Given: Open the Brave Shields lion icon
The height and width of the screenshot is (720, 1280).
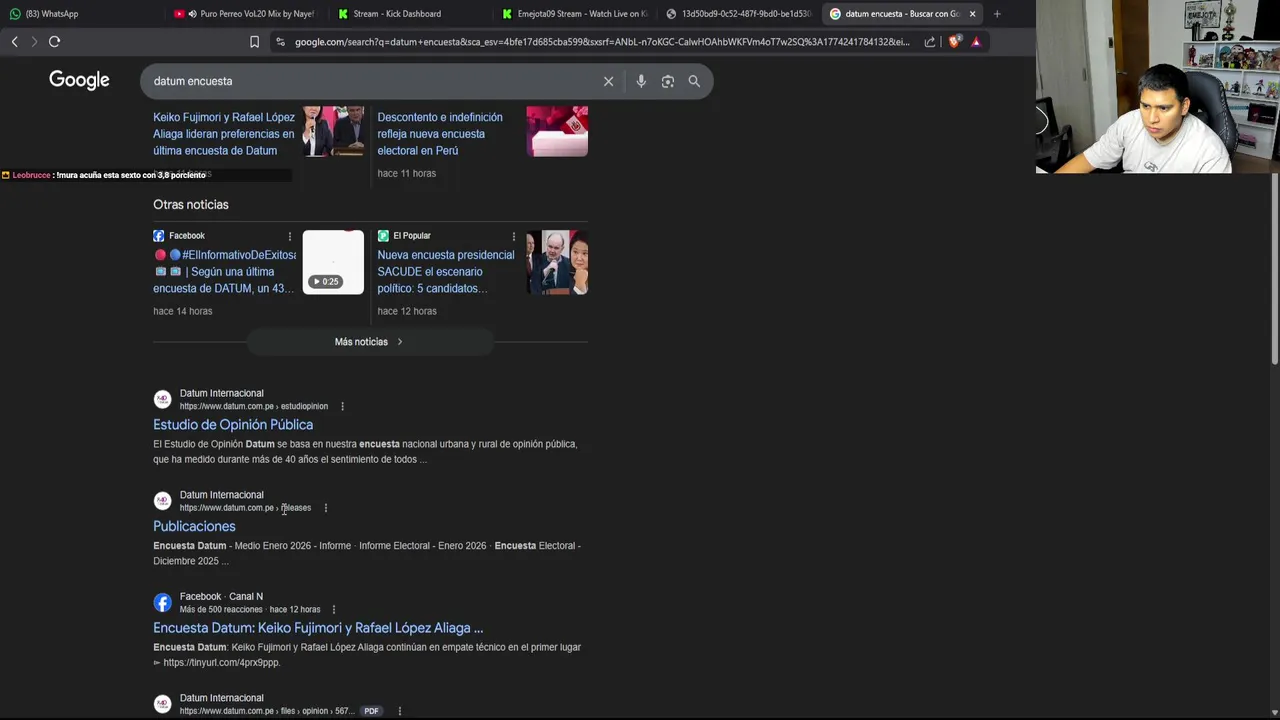Looking at the screenshot, I should pos(954,42).
